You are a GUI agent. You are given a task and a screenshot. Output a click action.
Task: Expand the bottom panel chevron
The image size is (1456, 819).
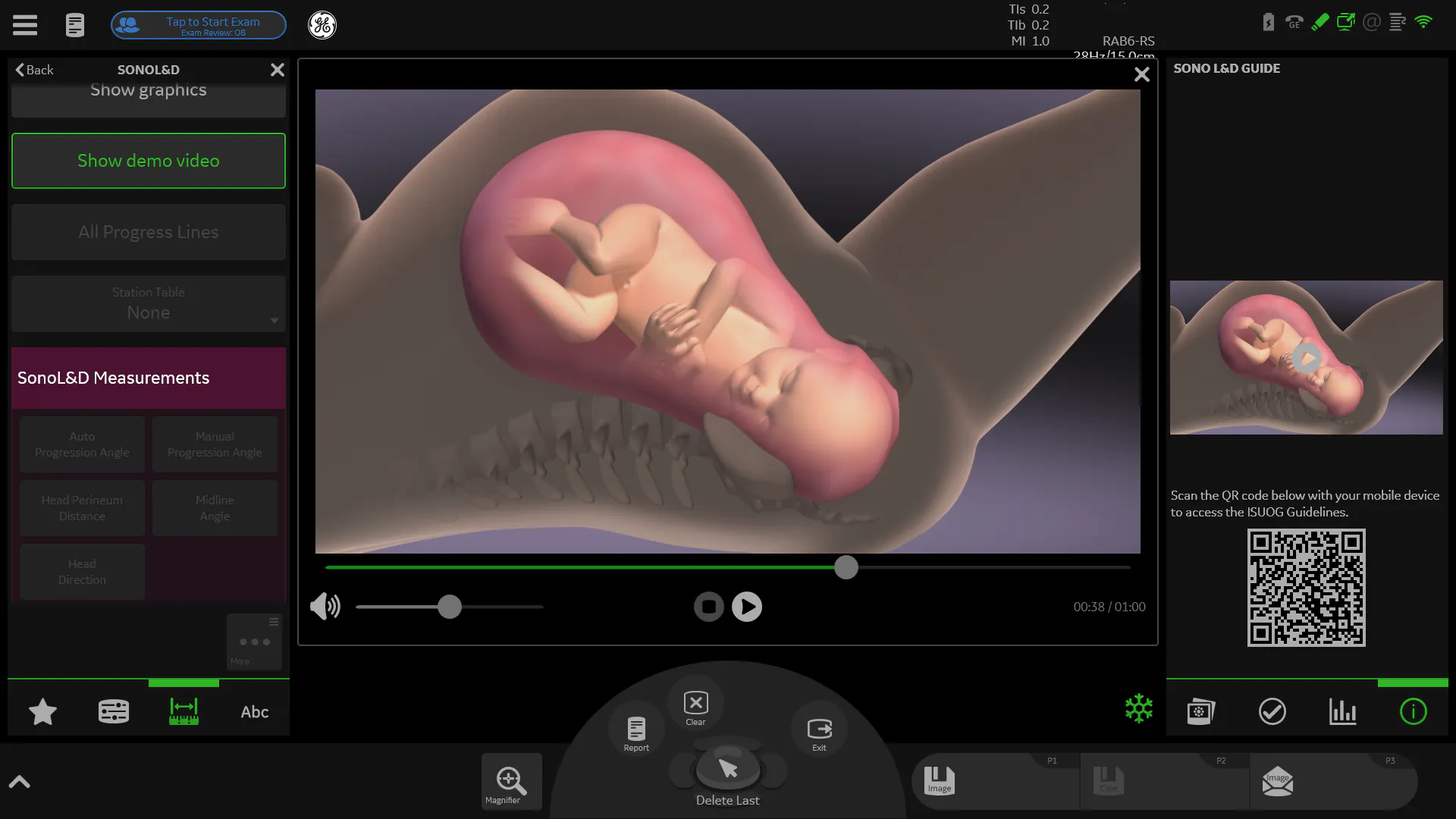click(x=20, y=782)
